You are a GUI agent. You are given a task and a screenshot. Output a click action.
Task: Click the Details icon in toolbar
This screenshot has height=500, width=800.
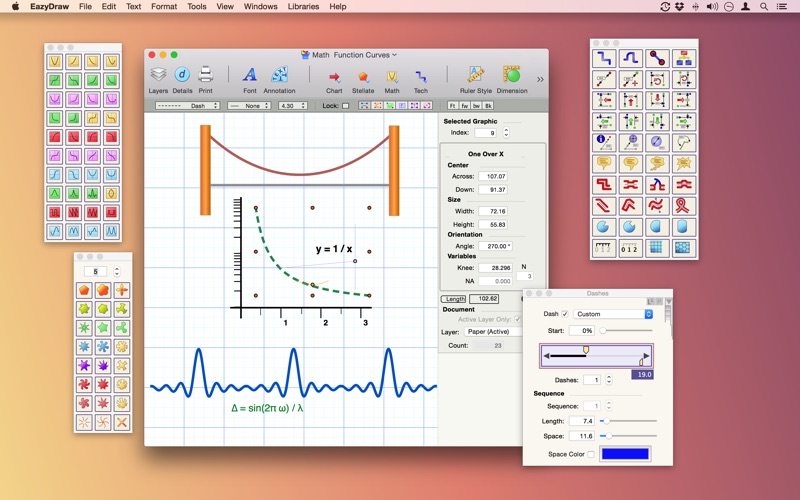[x=182, y=75]
